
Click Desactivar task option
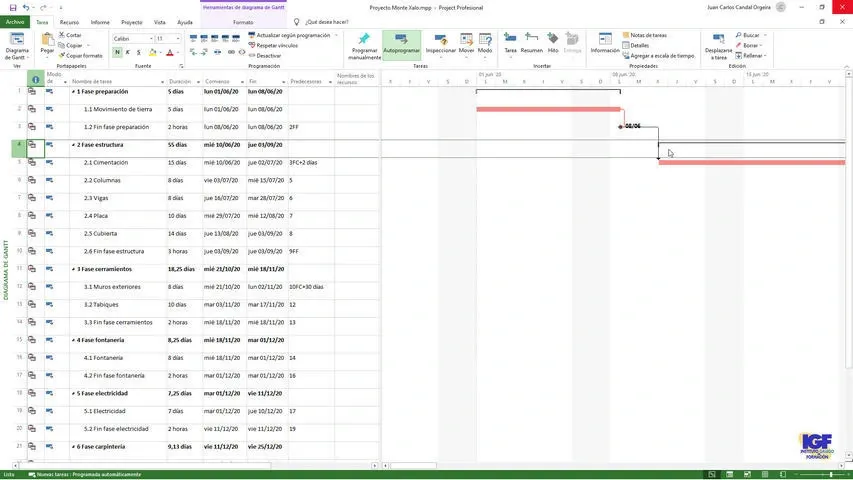(265, 56)
